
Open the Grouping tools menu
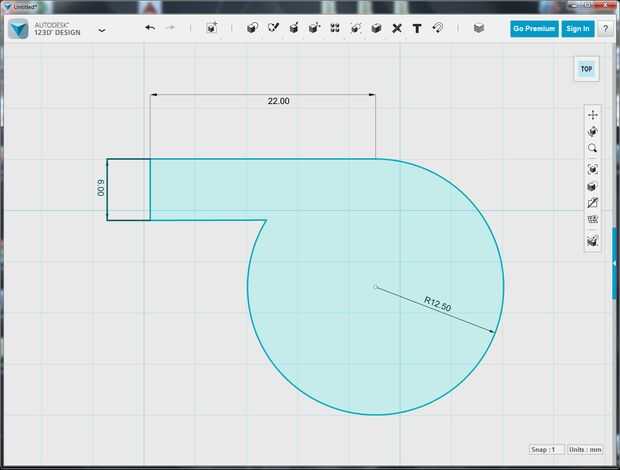click(x=355, y=28)
